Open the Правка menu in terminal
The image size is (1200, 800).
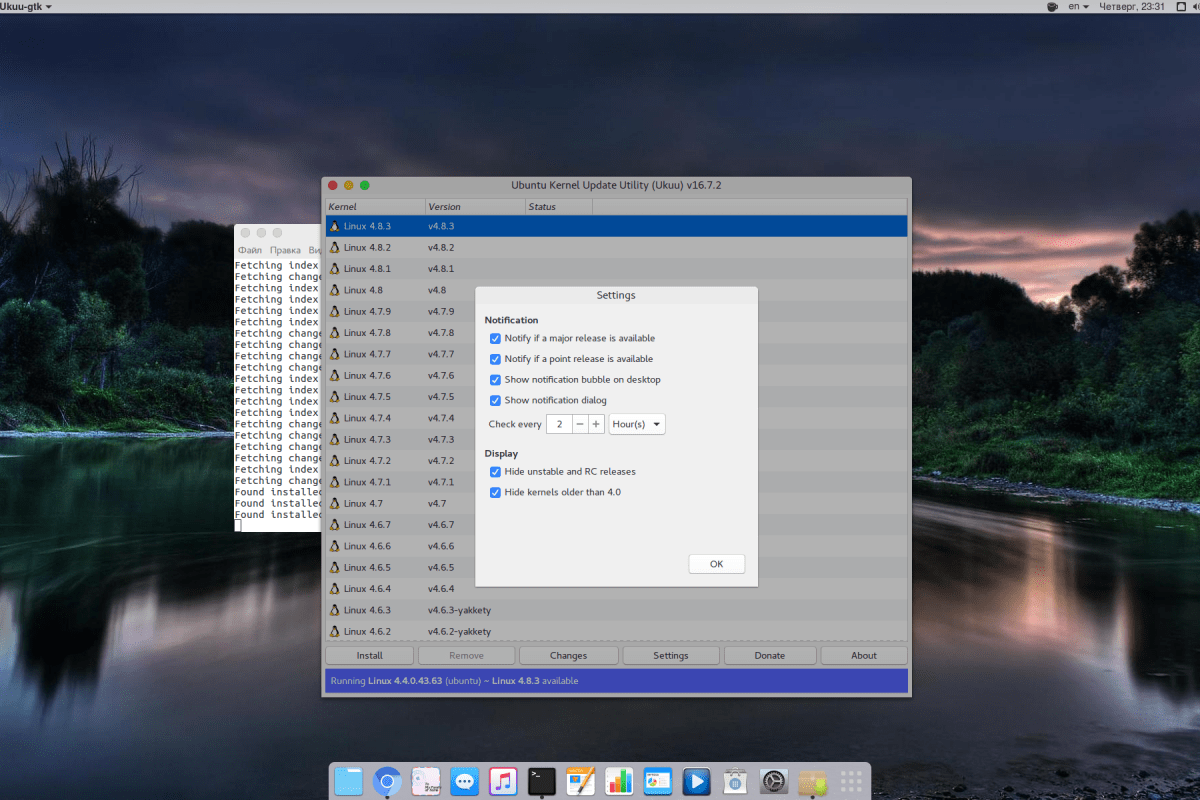[285, 250]
